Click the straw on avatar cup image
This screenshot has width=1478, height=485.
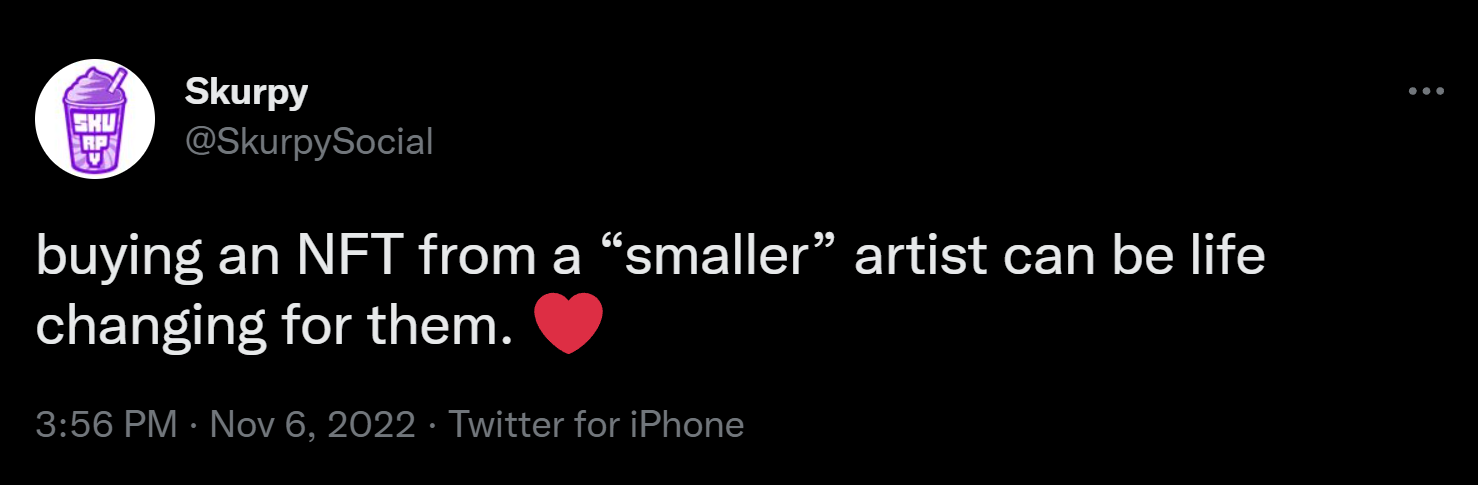[x=117, y=80]
